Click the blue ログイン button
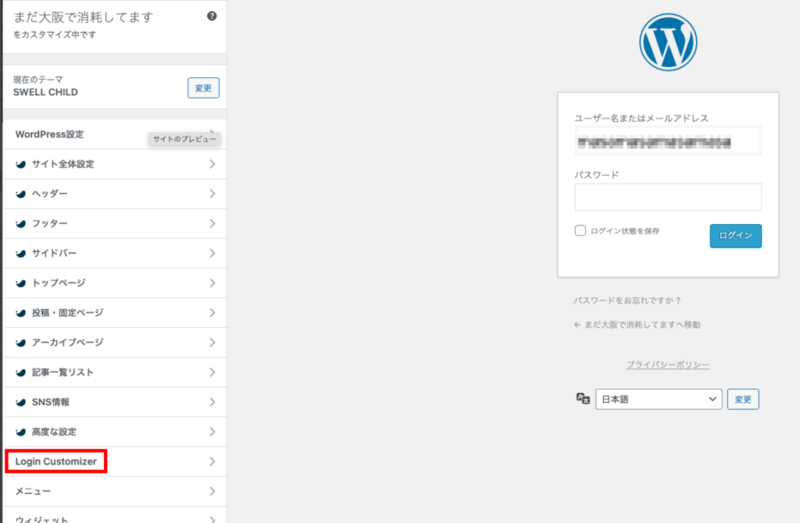Screen dimensions: 800x523 [735, 236]
